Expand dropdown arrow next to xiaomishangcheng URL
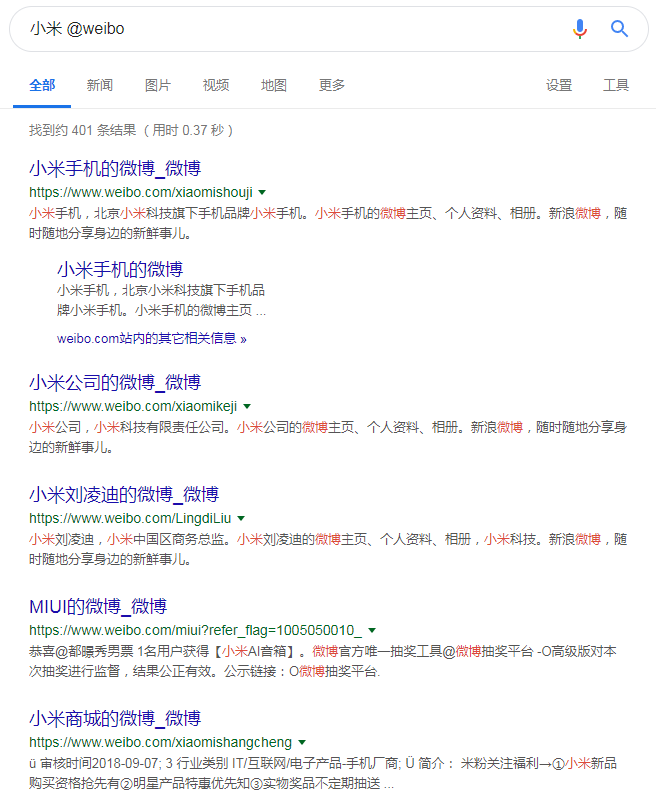 tap(302, 742)
